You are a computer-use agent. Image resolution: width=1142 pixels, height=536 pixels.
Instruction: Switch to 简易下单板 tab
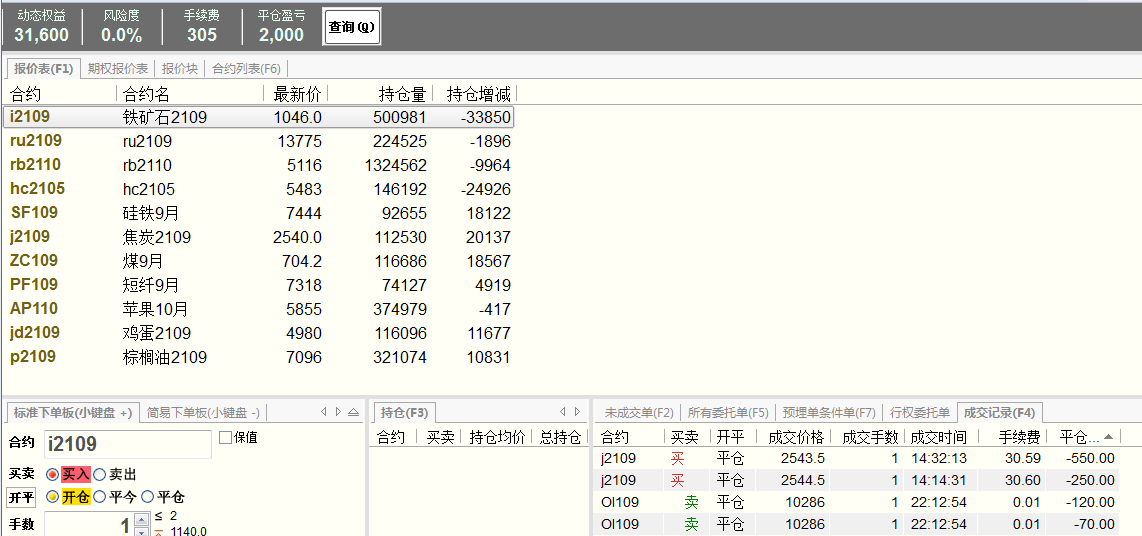coord(203,412)
